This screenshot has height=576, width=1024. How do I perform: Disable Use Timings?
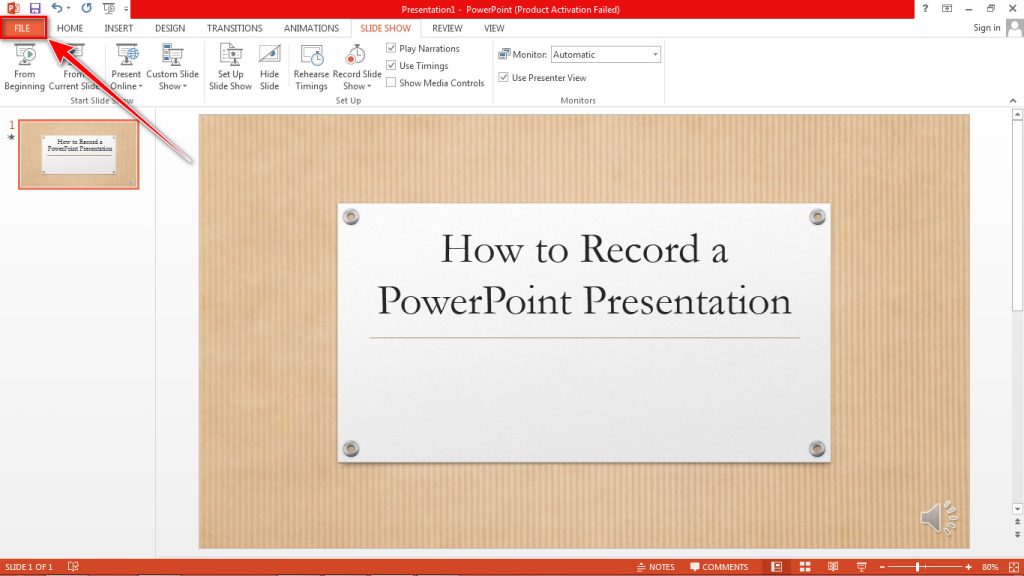pyautogui.click(x=391, y=65)
